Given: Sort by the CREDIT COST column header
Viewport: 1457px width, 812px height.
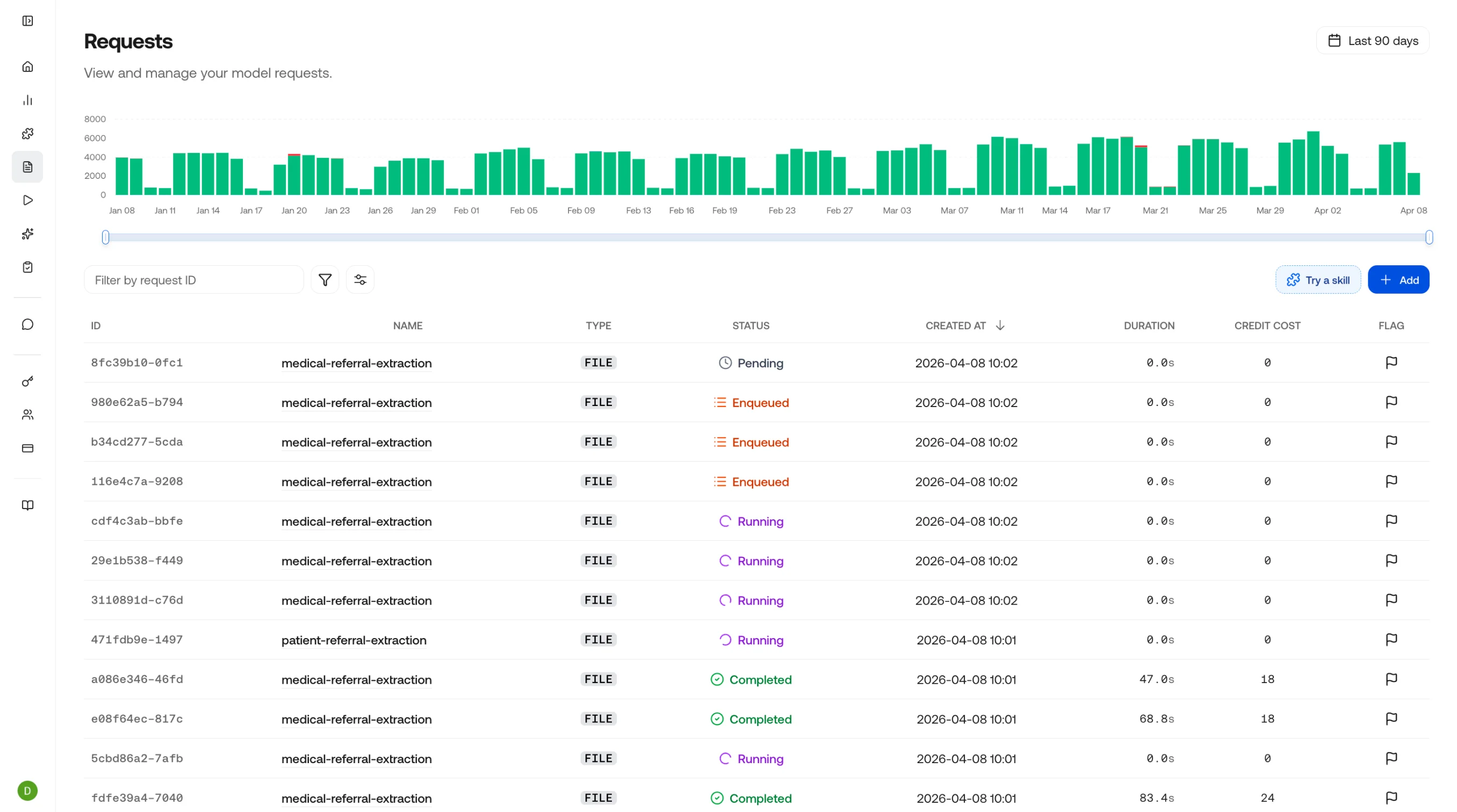Looking at the screenshot, I should (1267, 325).
